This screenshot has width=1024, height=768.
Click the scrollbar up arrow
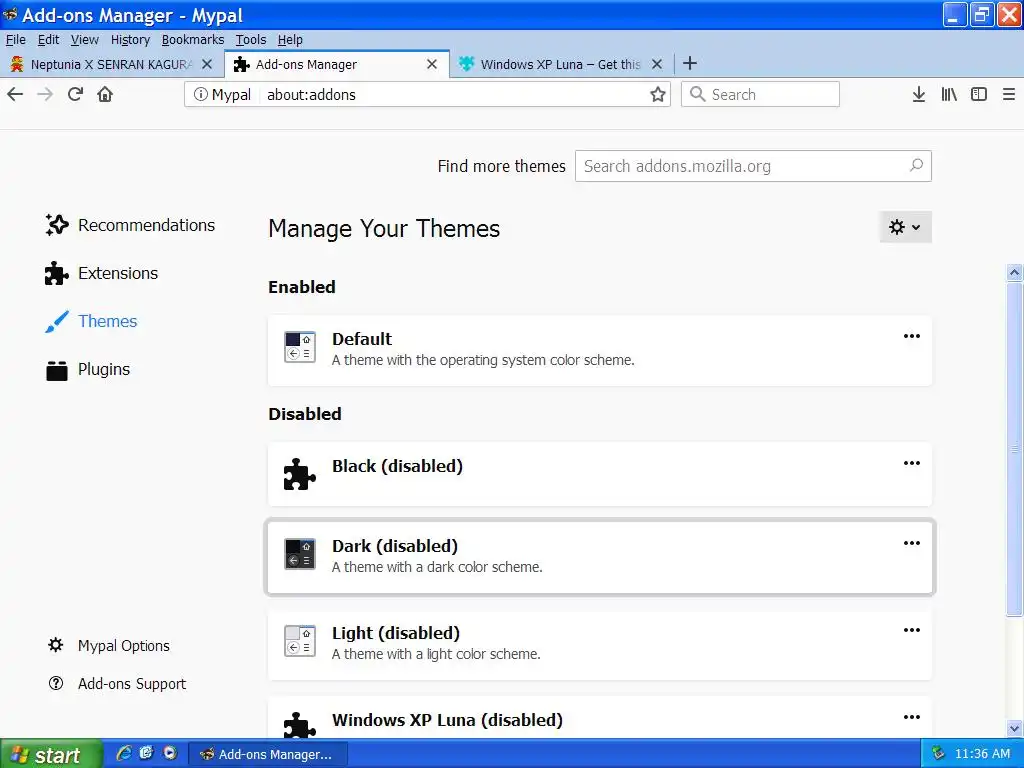[1014, 272]
